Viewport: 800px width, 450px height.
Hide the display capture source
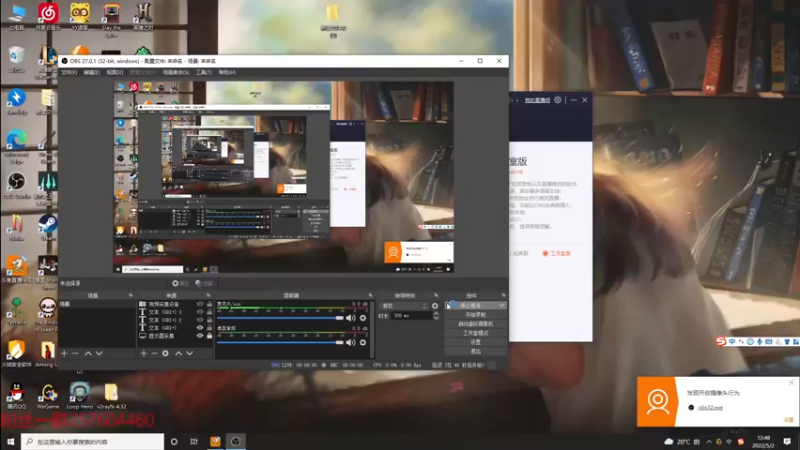point(200,336)
